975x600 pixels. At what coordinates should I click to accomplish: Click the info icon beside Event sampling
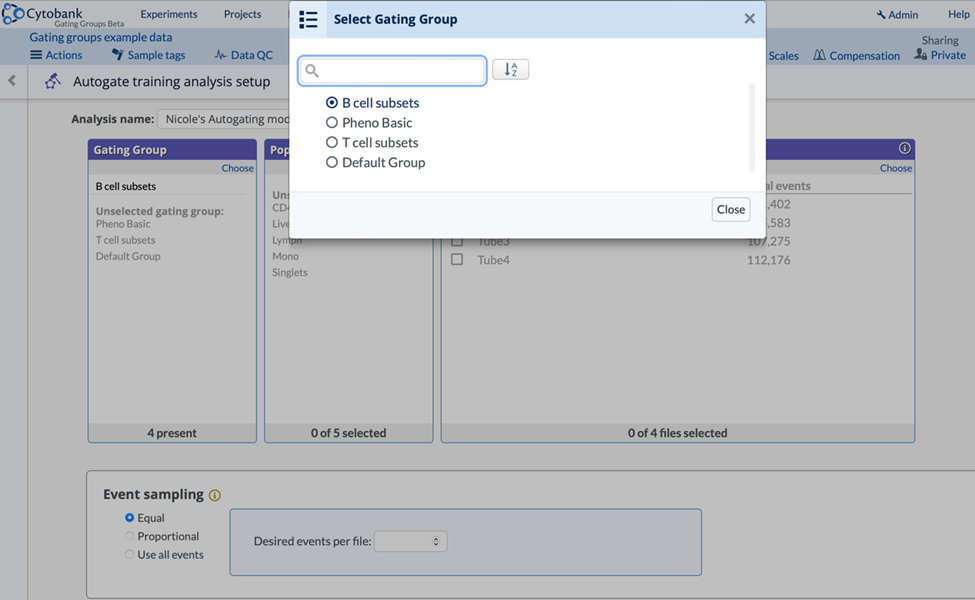(x=215, y=495)
